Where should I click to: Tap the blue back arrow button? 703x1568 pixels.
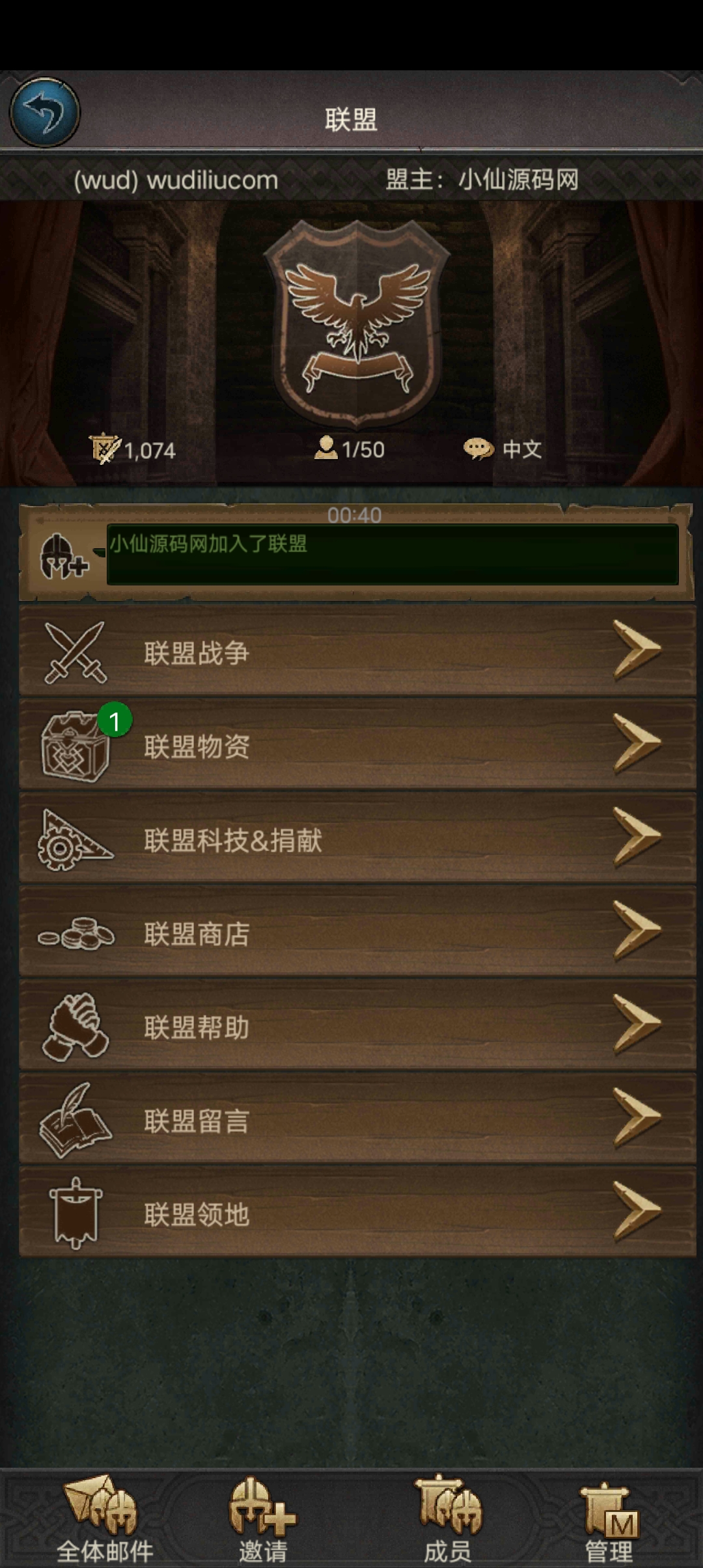click(x=44, y=113)
